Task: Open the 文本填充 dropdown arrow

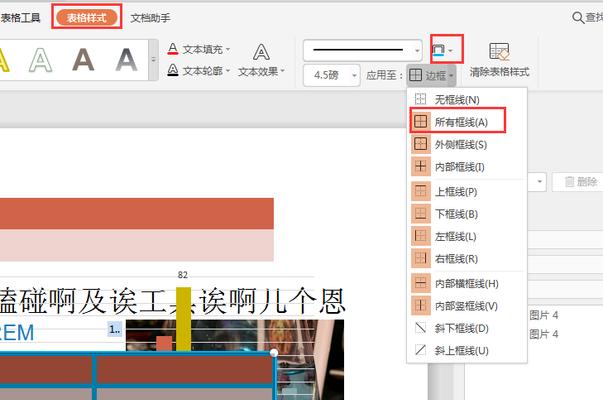Action: [x=228, y=49]
